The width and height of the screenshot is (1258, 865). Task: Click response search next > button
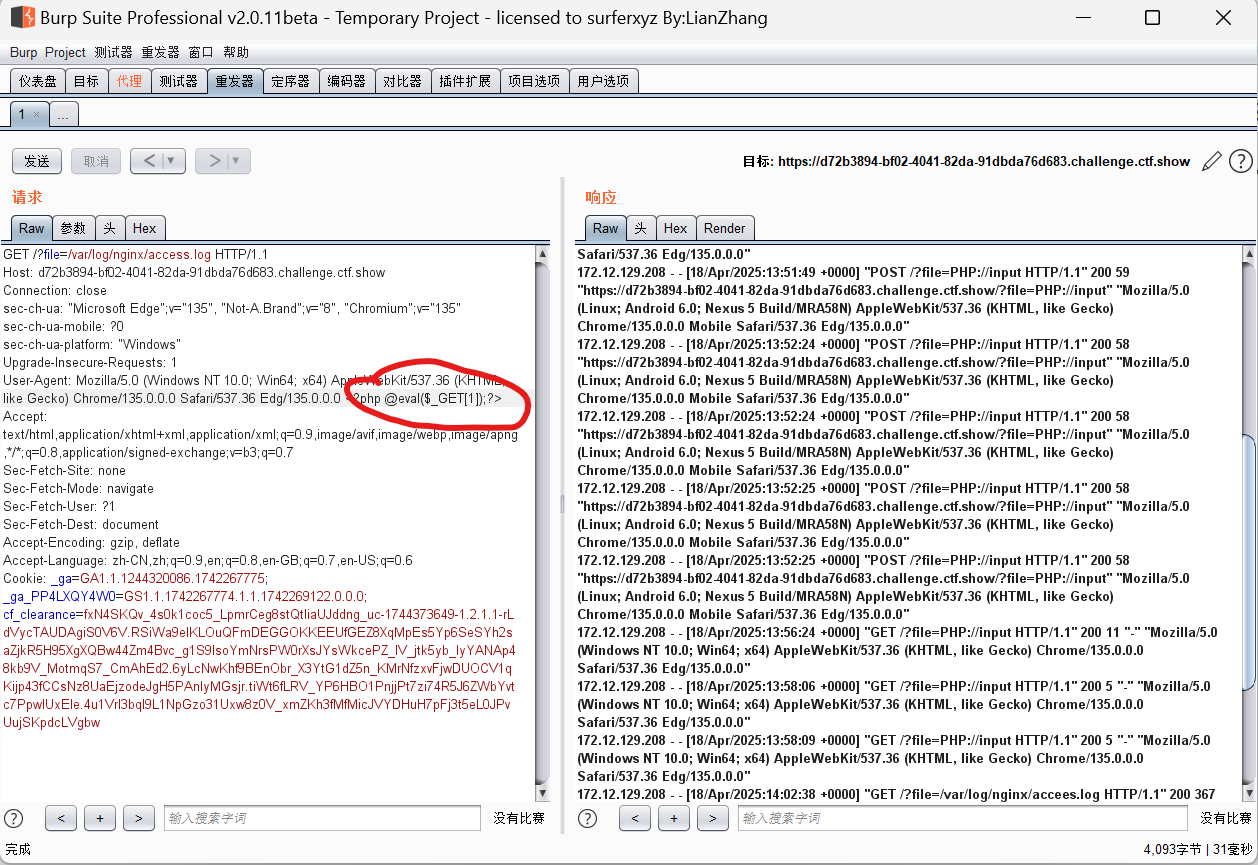[712, 818]
